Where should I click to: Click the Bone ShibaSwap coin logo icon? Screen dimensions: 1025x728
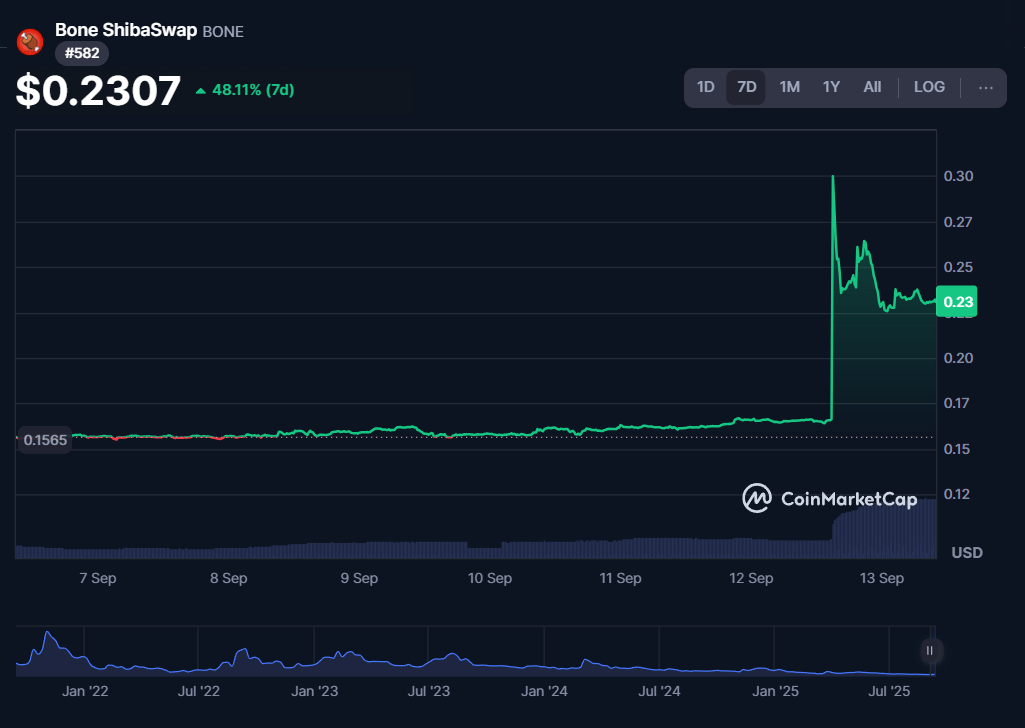coord(29,42)
